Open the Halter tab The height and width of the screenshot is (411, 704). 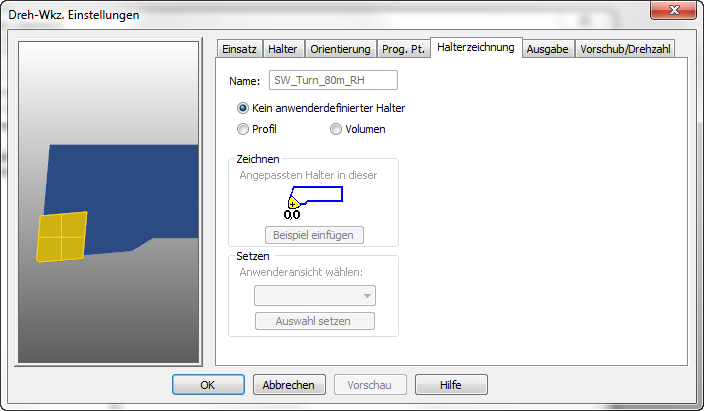pos(283,49)
